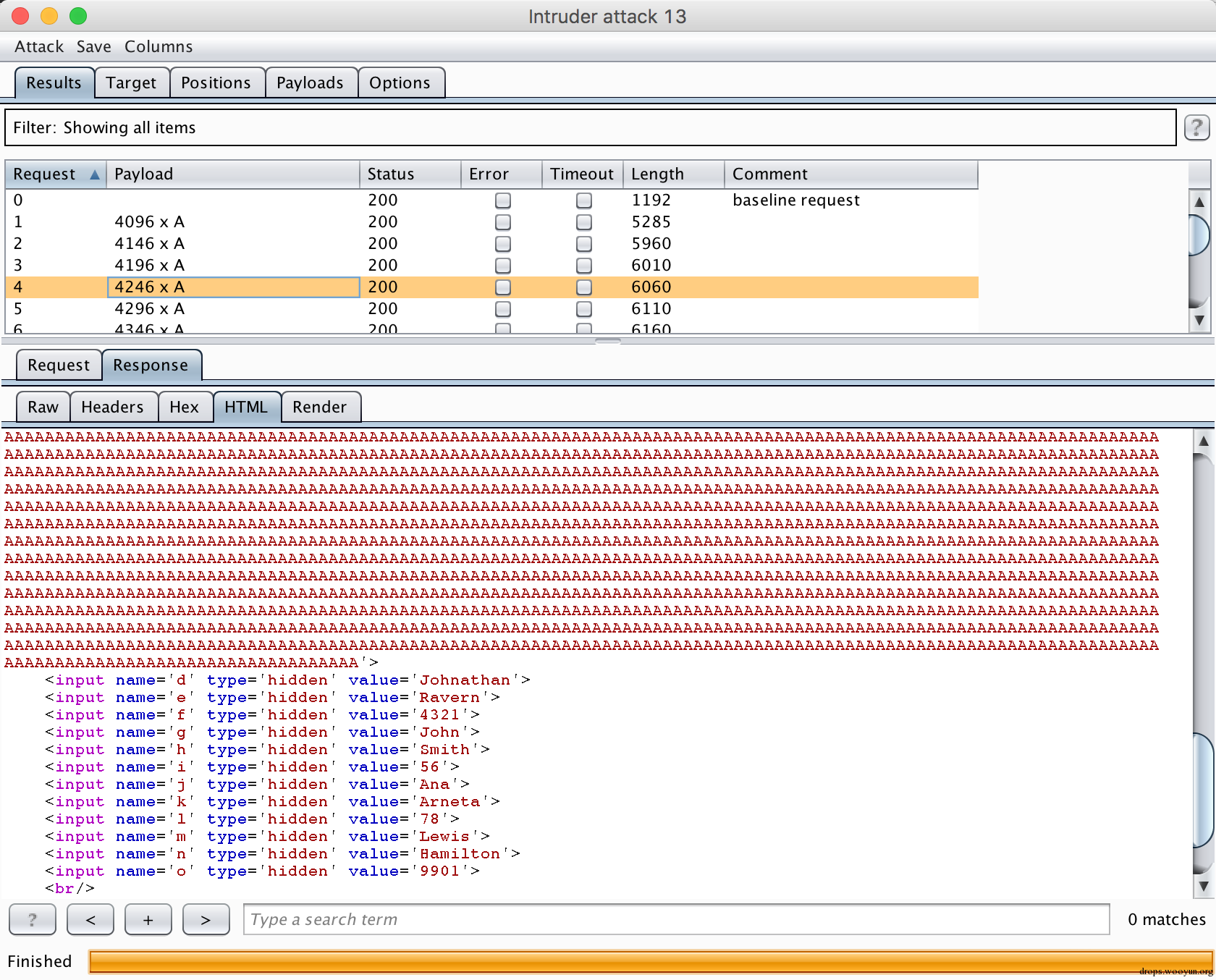This screenshot has width=1216, height=980.
Task: Toggle Timeout checkbox for 4246 x A row
Action: click(584, 287)
